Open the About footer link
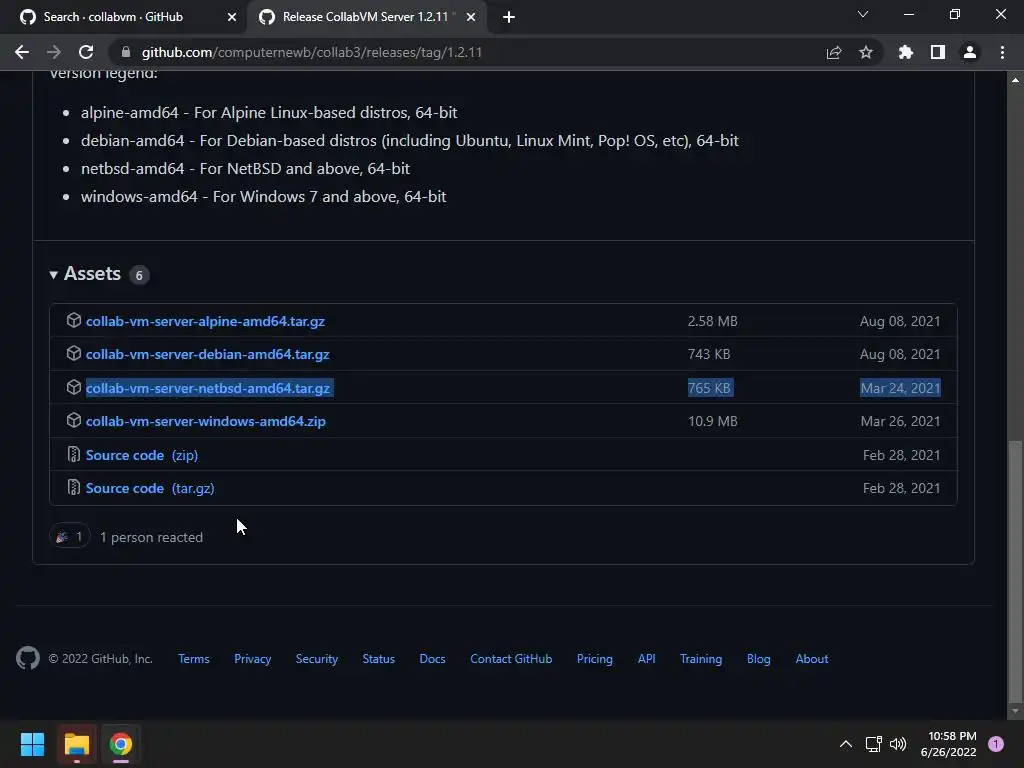 (812, 659)
